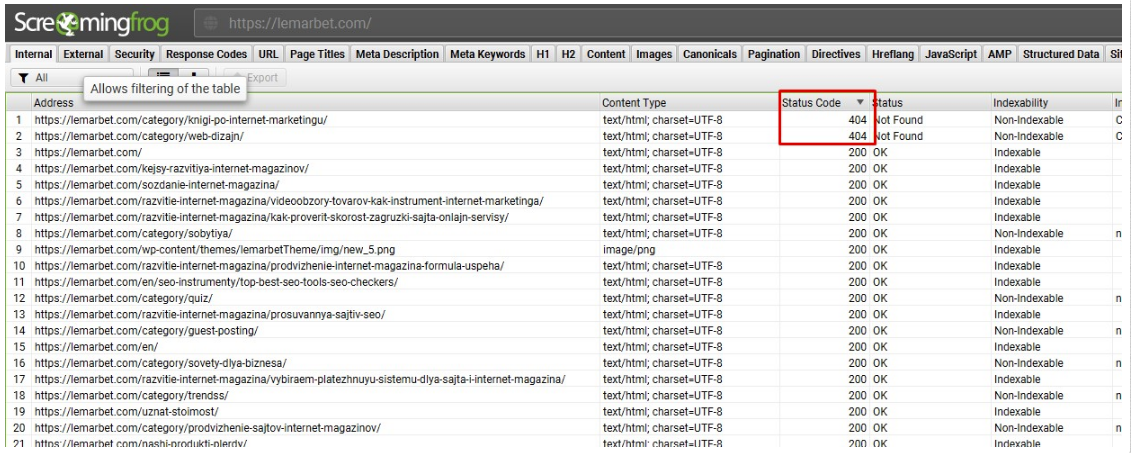Switch to the Images tab
Image resolution: width=1131 pixels, height=453 pixels.
[x=653, y=54]
